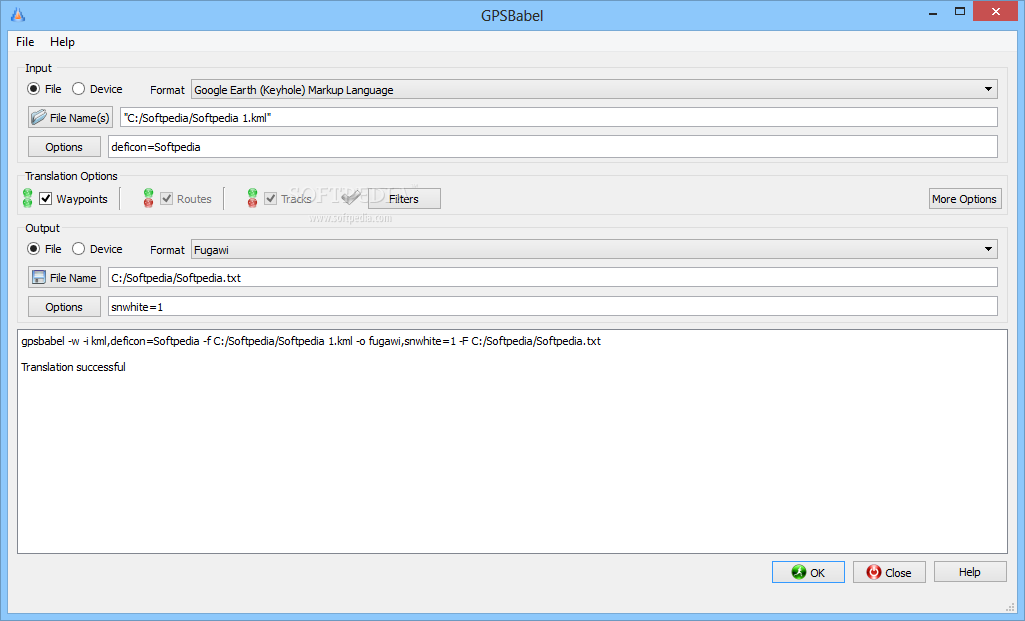Close the GPSBabel window via title bar X

coord(996,11)
